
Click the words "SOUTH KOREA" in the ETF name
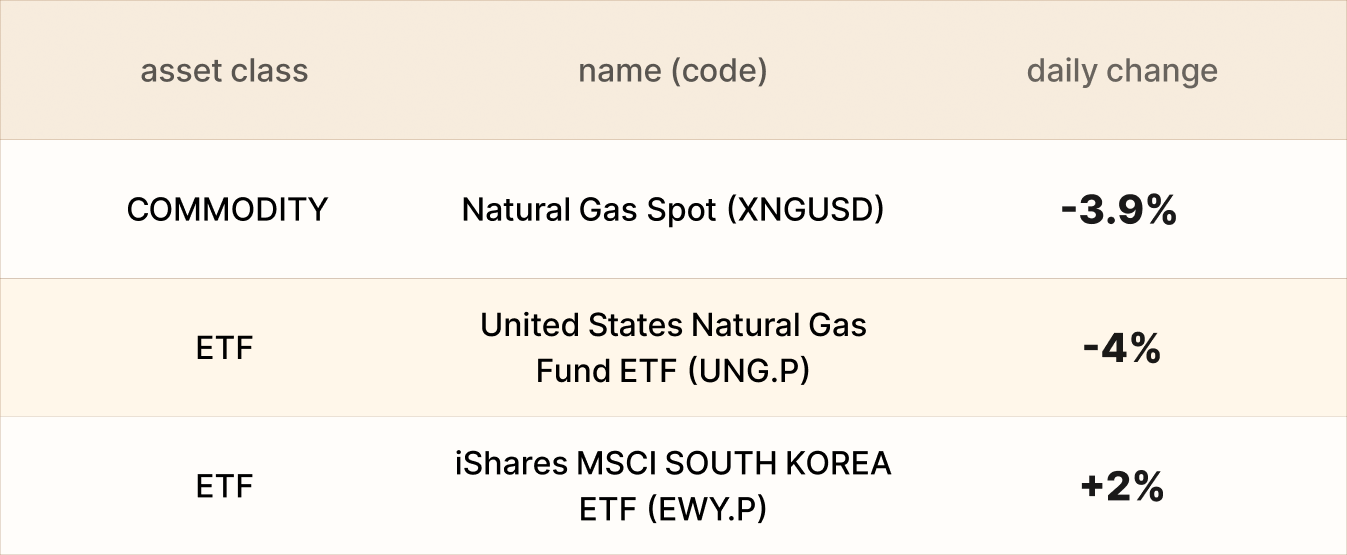pos(778,464)
